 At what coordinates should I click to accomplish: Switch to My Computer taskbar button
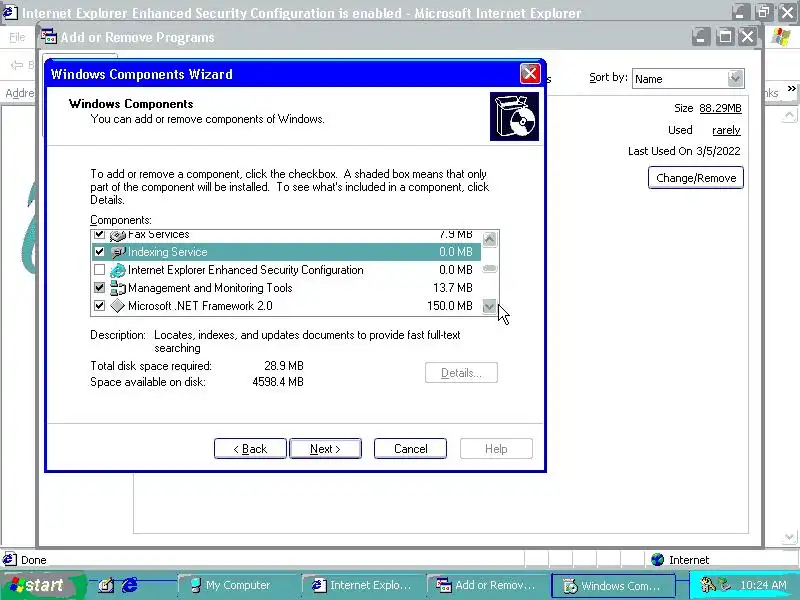(237, 585)
